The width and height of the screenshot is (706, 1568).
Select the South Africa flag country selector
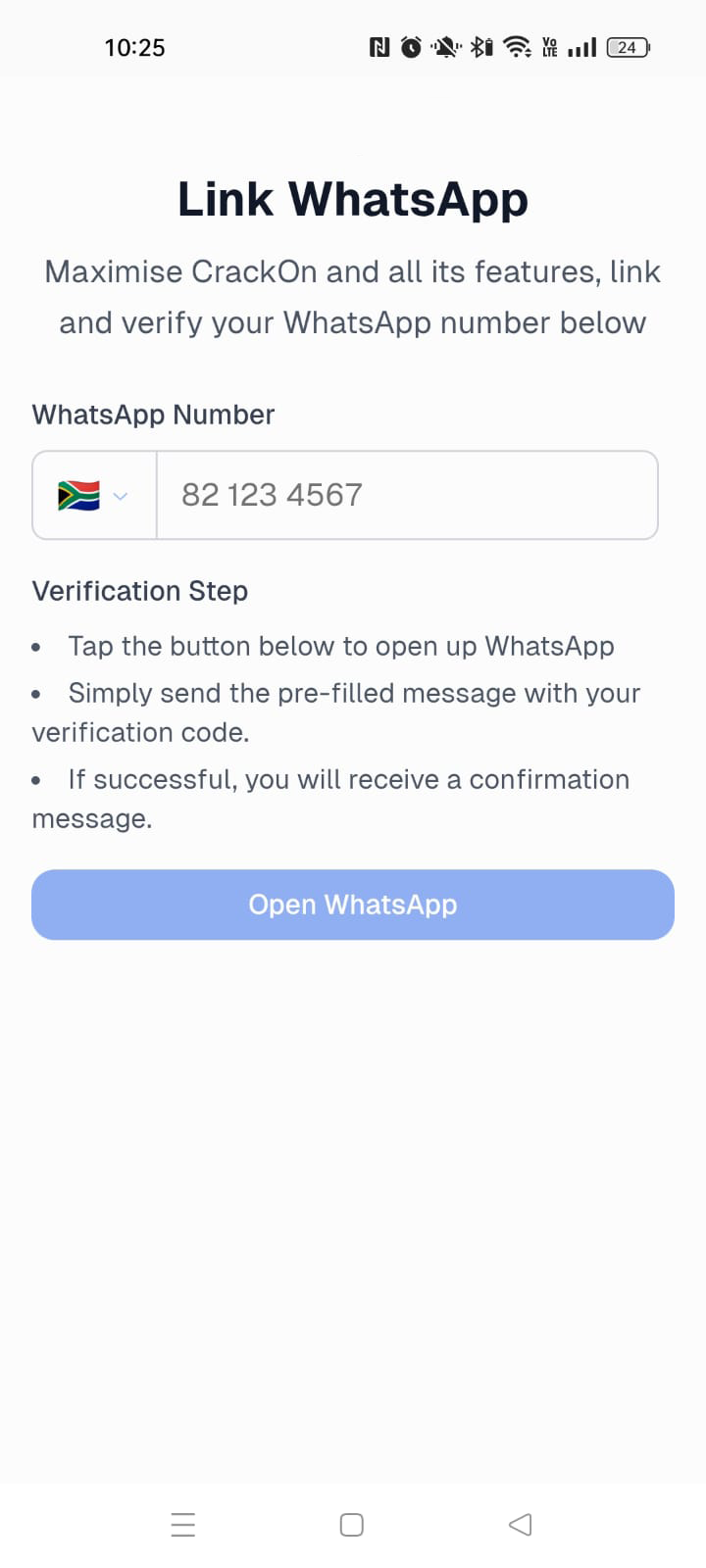(x=78, y=496)
